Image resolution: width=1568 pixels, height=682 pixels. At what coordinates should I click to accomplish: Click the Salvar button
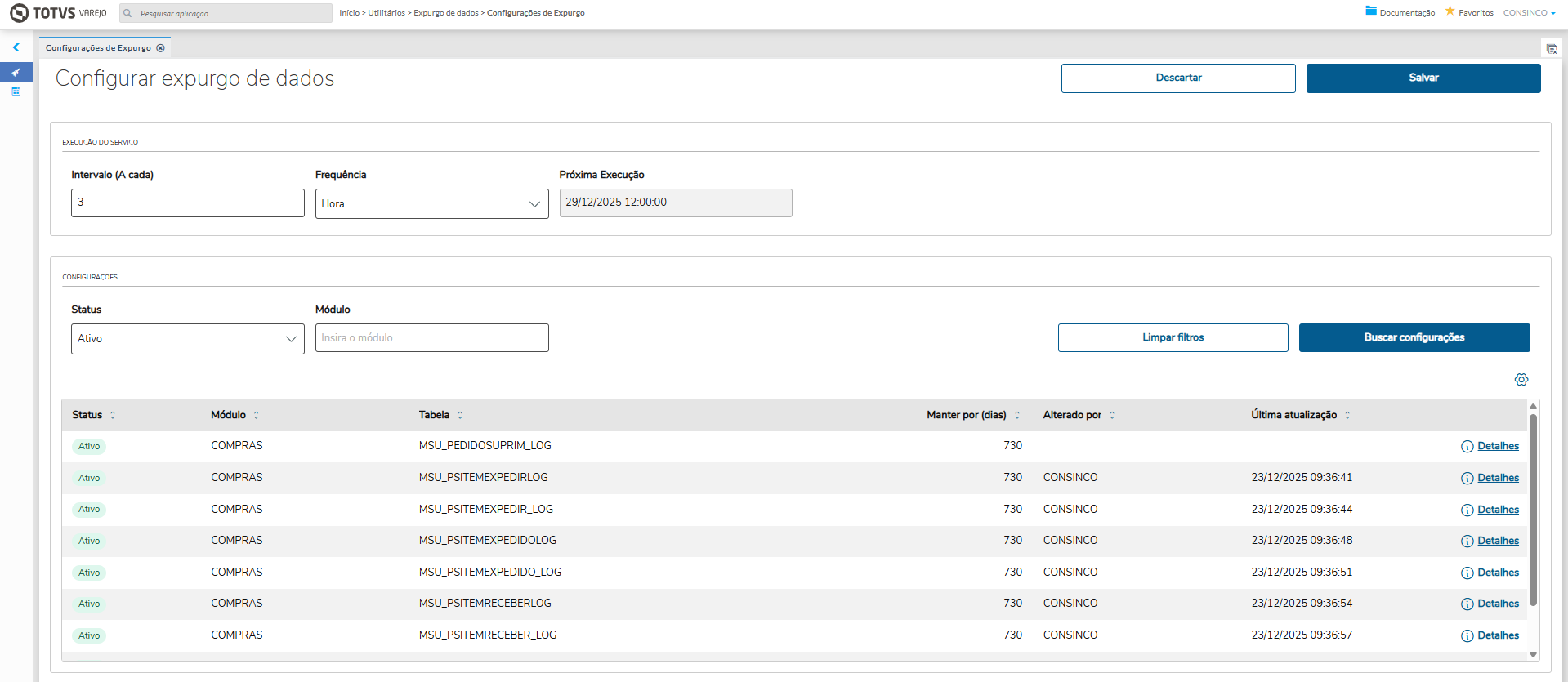click(x=1423, y=78)
